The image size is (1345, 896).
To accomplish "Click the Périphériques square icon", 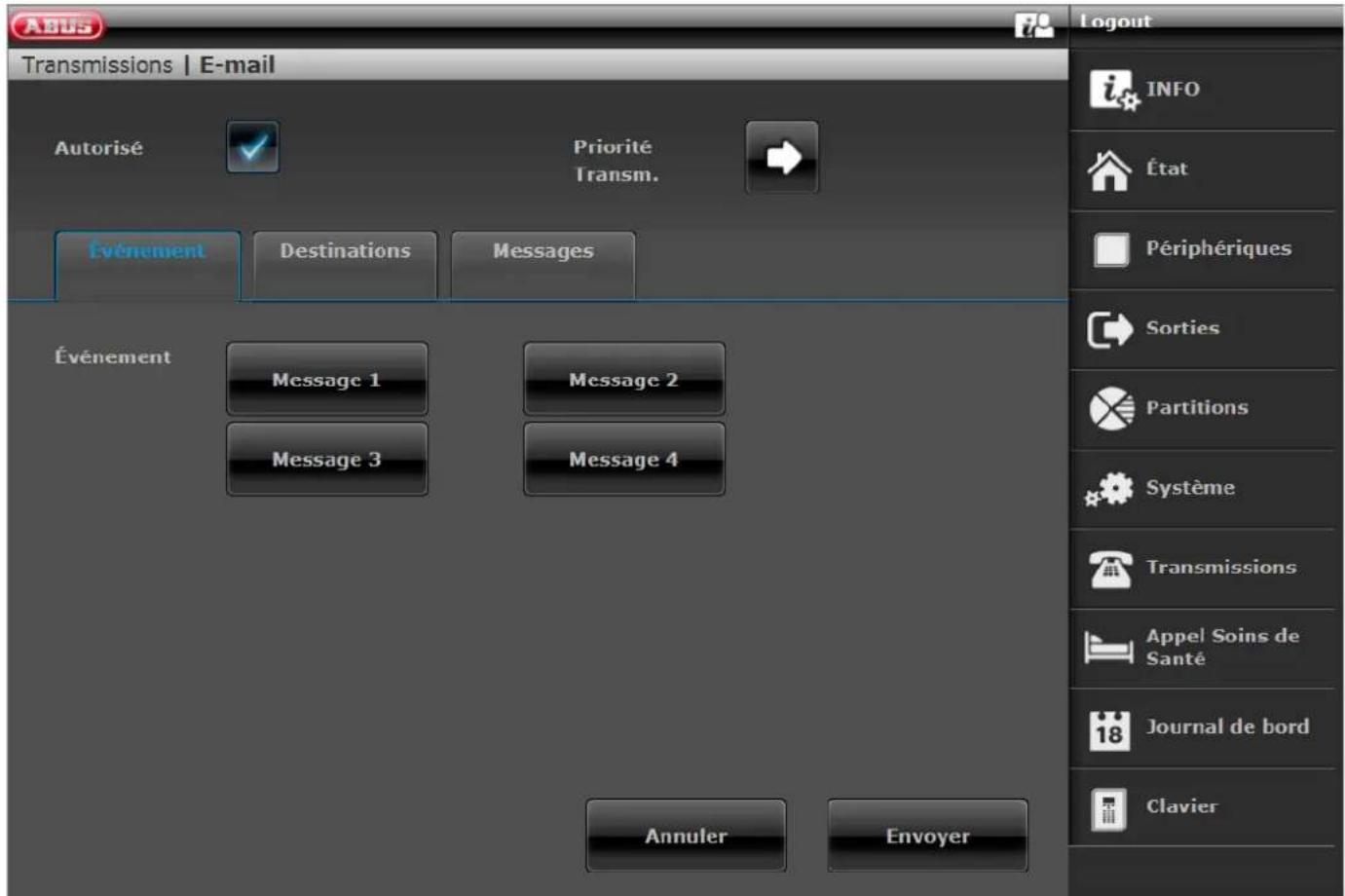I will click(1110, 250).
